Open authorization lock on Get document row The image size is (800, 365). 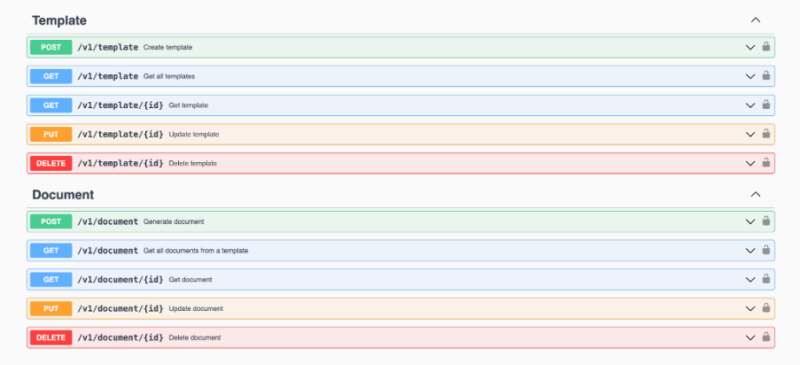click(766, 280)
